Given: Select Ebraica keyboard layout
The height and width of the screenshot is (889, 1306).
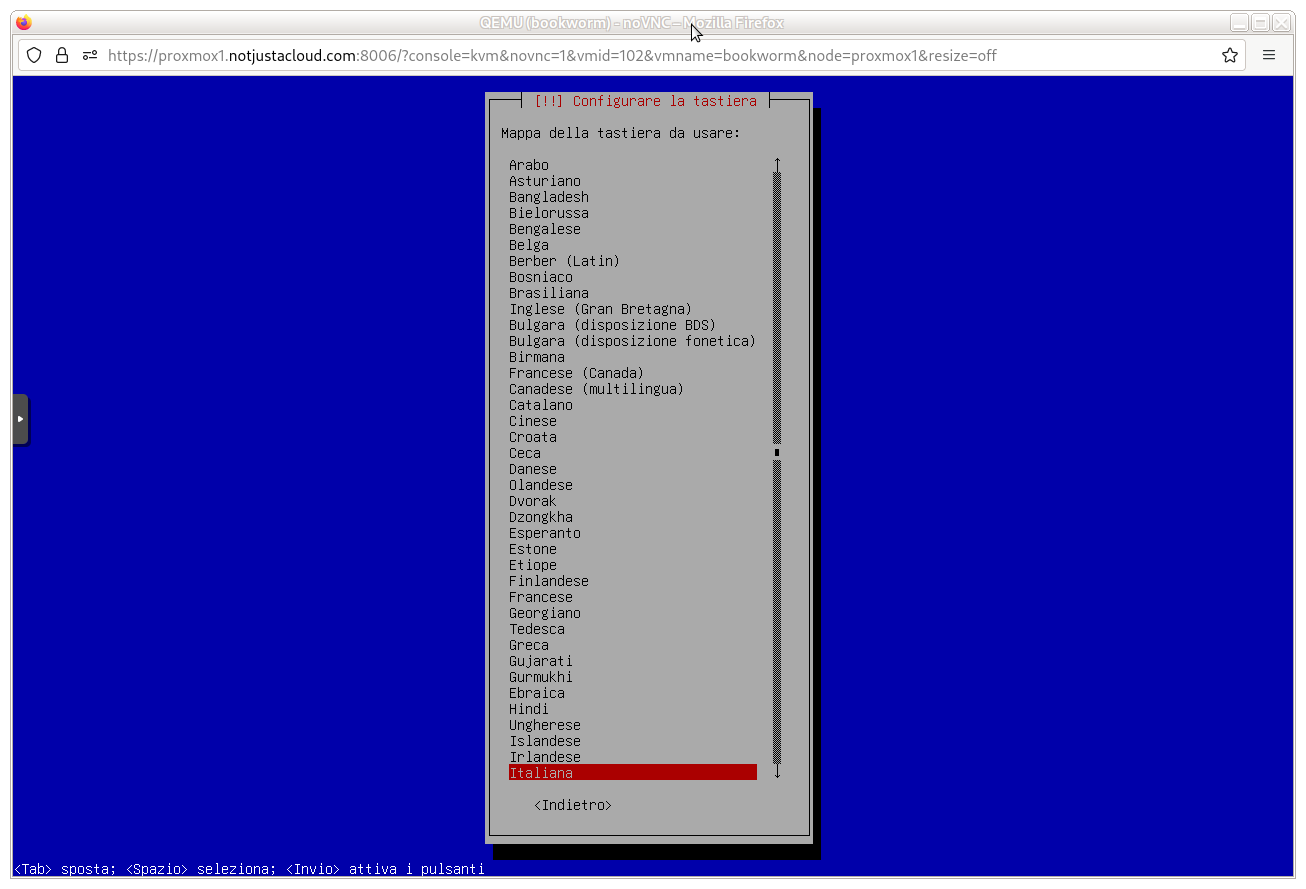Looking at the screenshot, I should click(537, 693).
